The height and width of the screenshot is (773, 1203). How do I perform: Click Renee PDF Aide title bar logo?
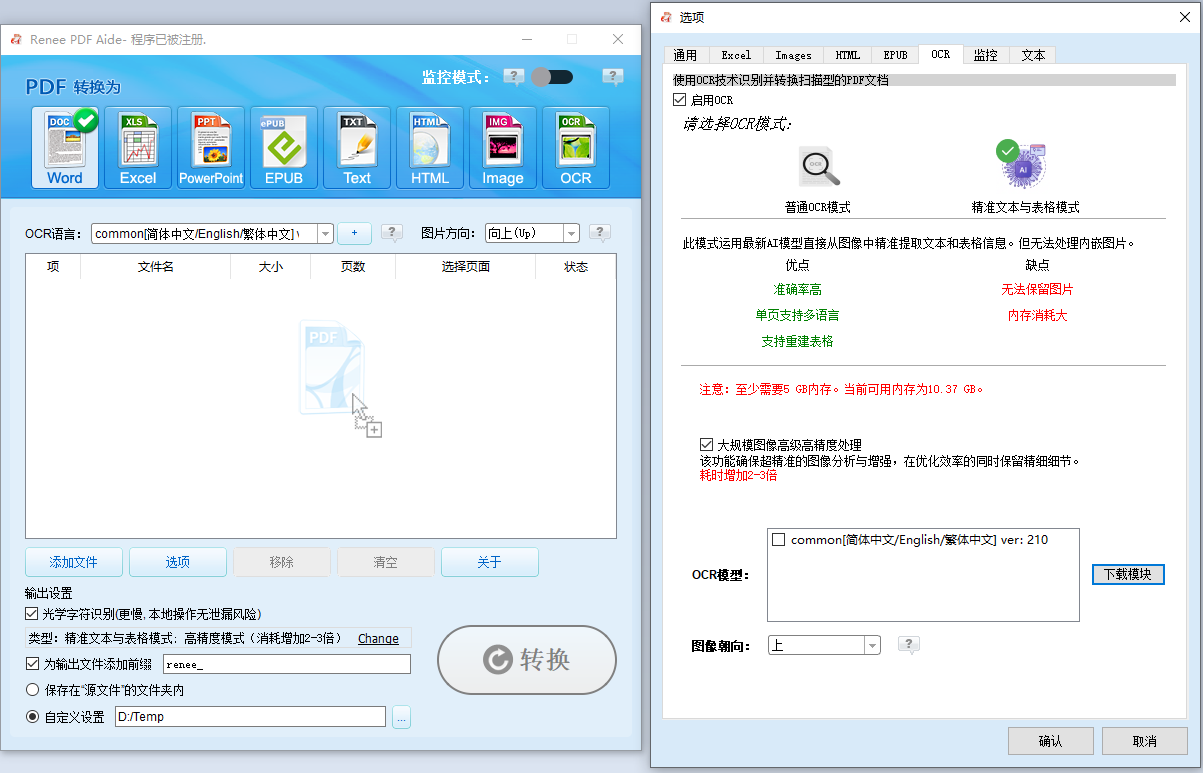point(15,39)
